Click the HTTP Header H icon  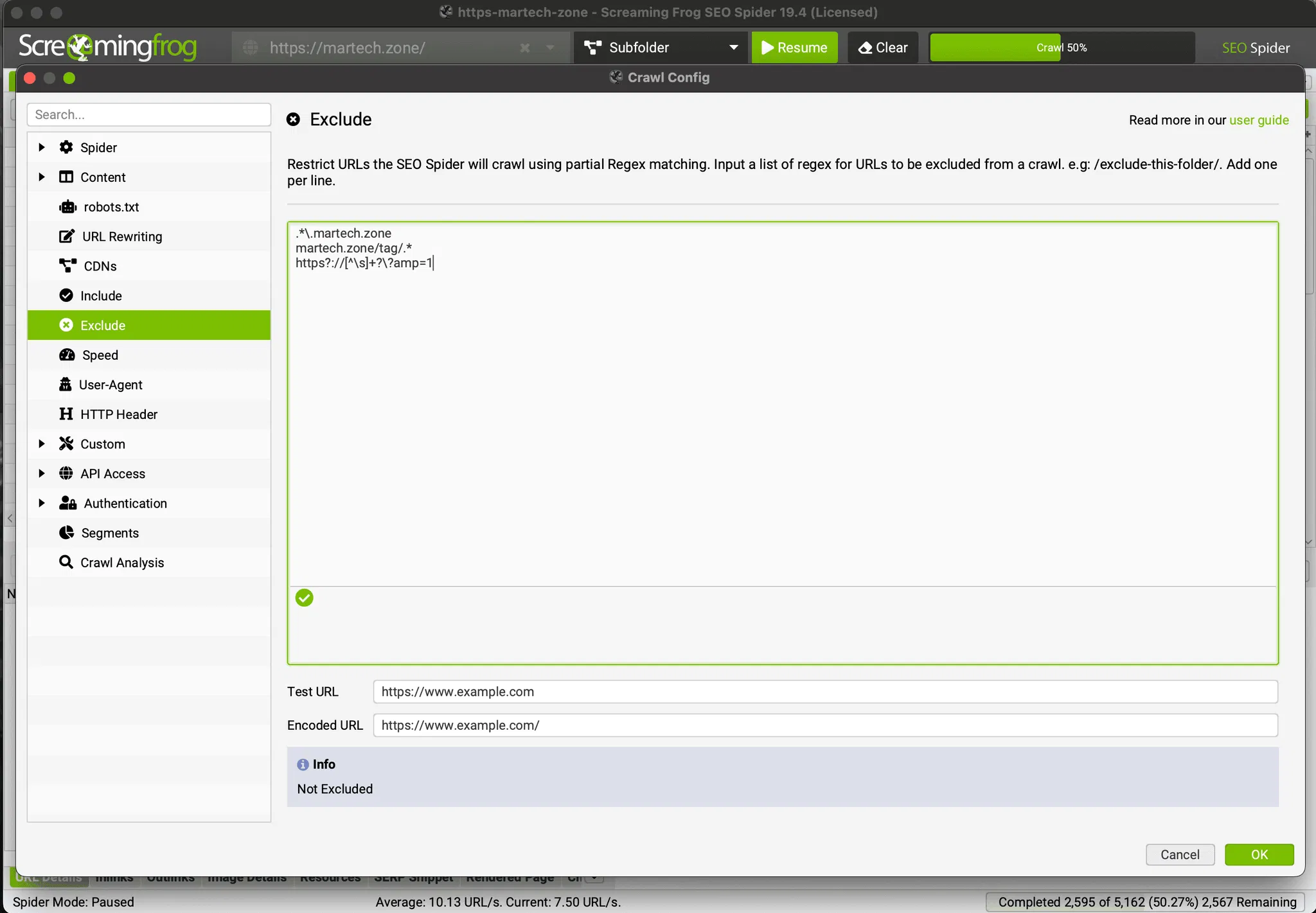click(66, 414)
